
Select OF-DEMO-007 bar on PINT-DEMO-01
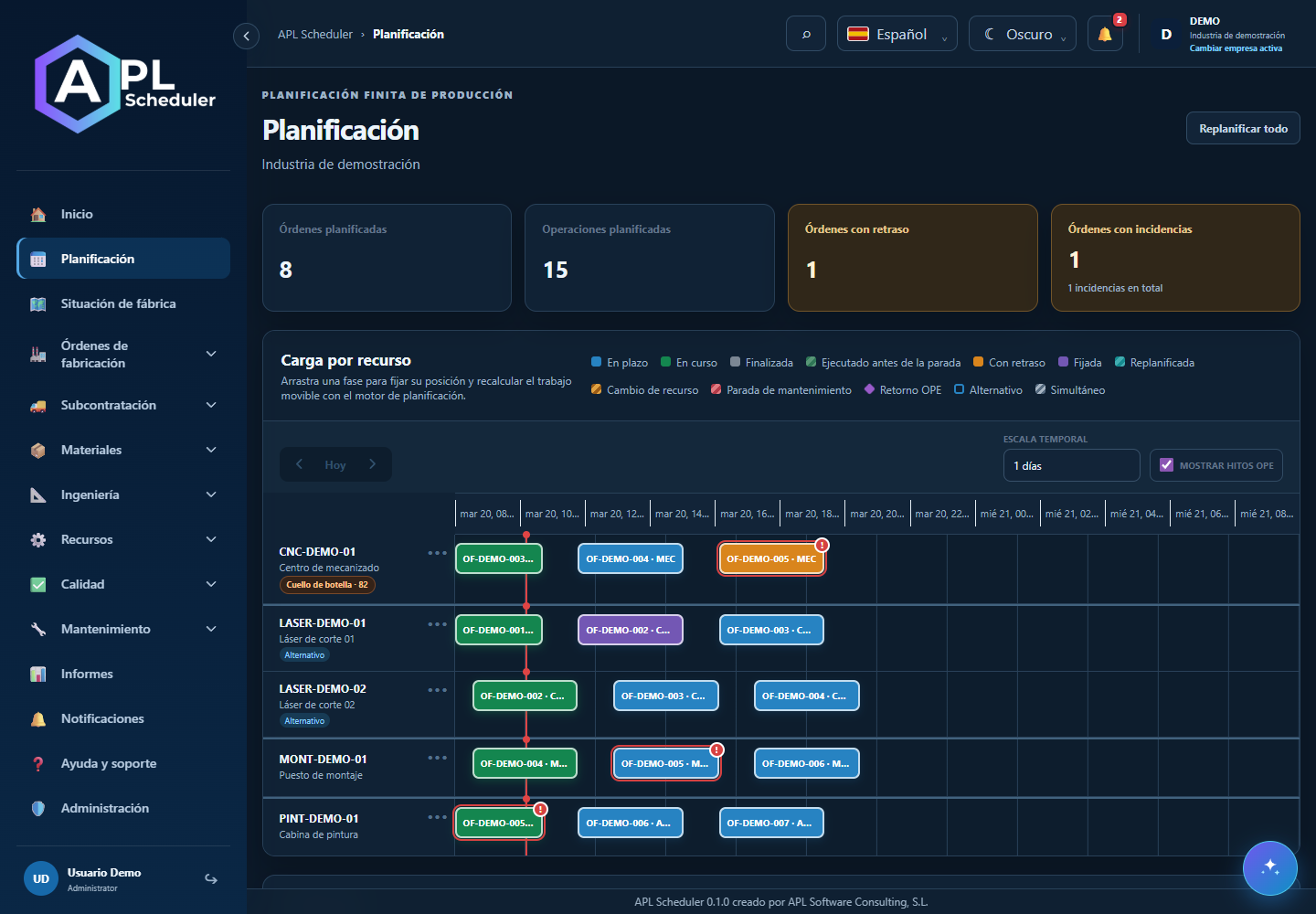coord(771,823)
